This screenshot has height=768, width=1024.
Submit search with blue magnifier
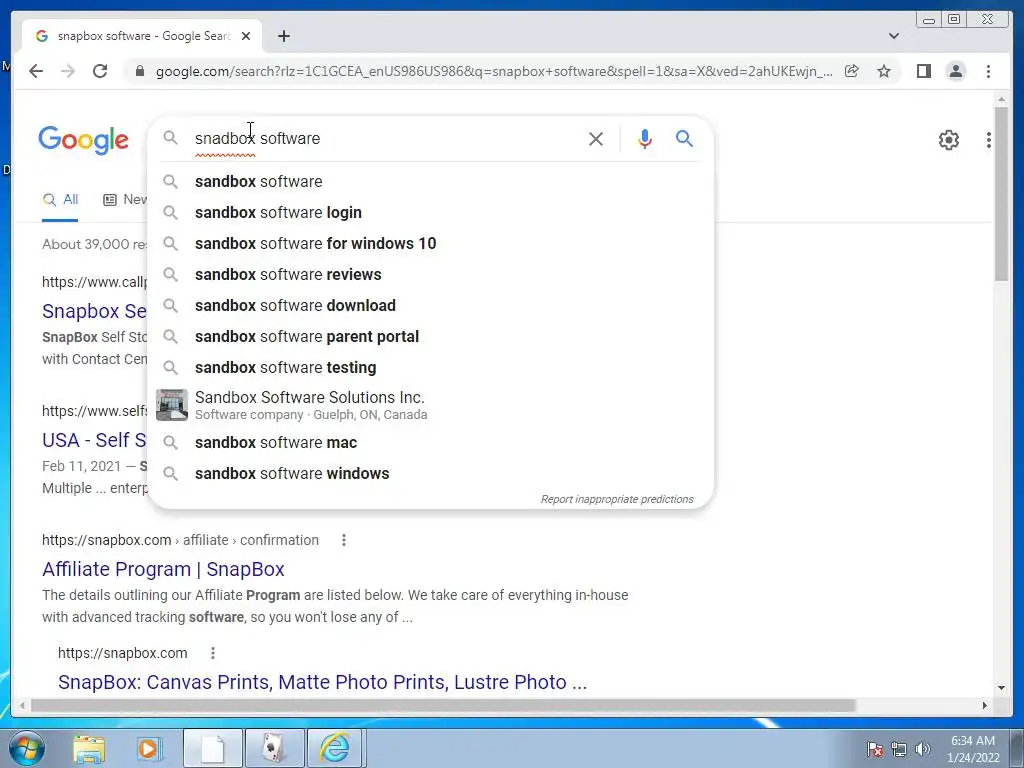[684, 138]
